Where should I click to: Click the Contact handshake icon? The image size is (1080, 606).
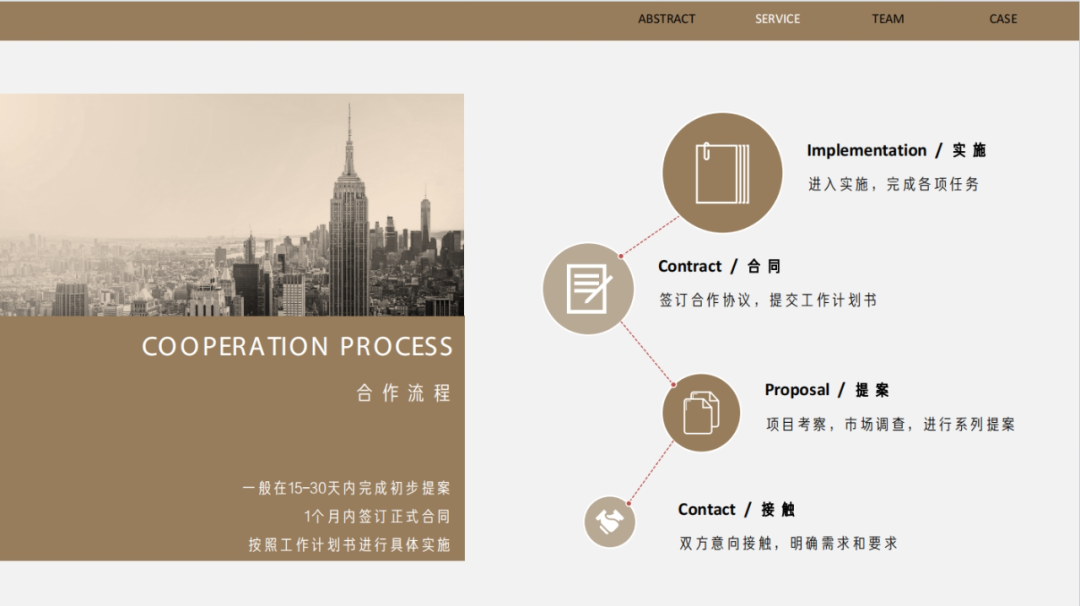click(x=610, y=522)
